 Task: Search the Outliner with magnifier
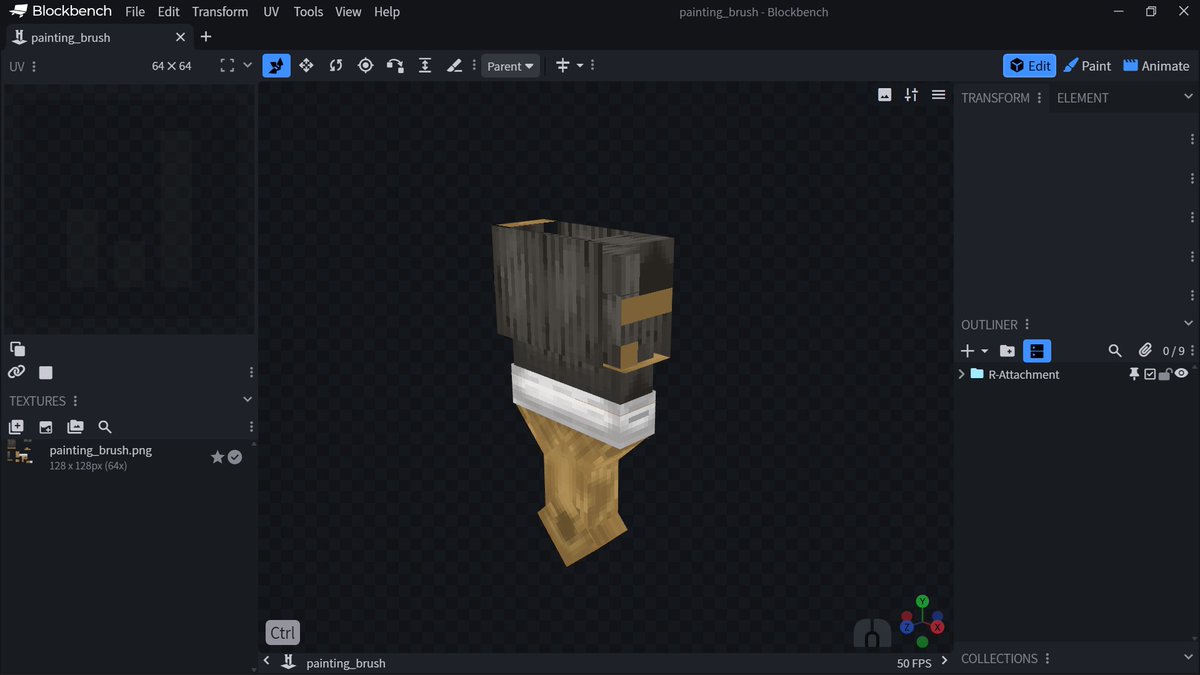(x=1115, y=351)
